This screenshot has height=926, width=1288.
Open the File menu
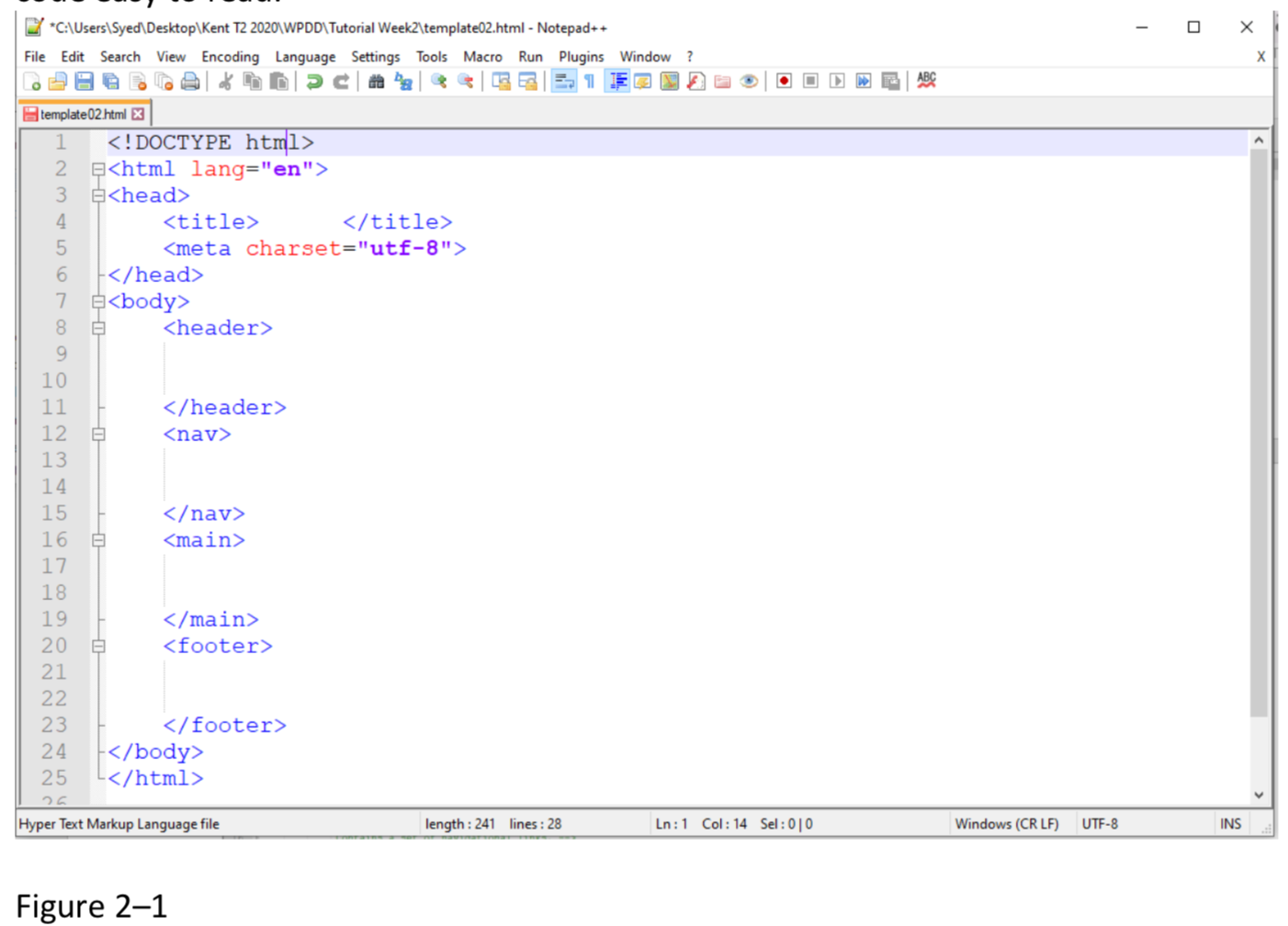point(35,57)
